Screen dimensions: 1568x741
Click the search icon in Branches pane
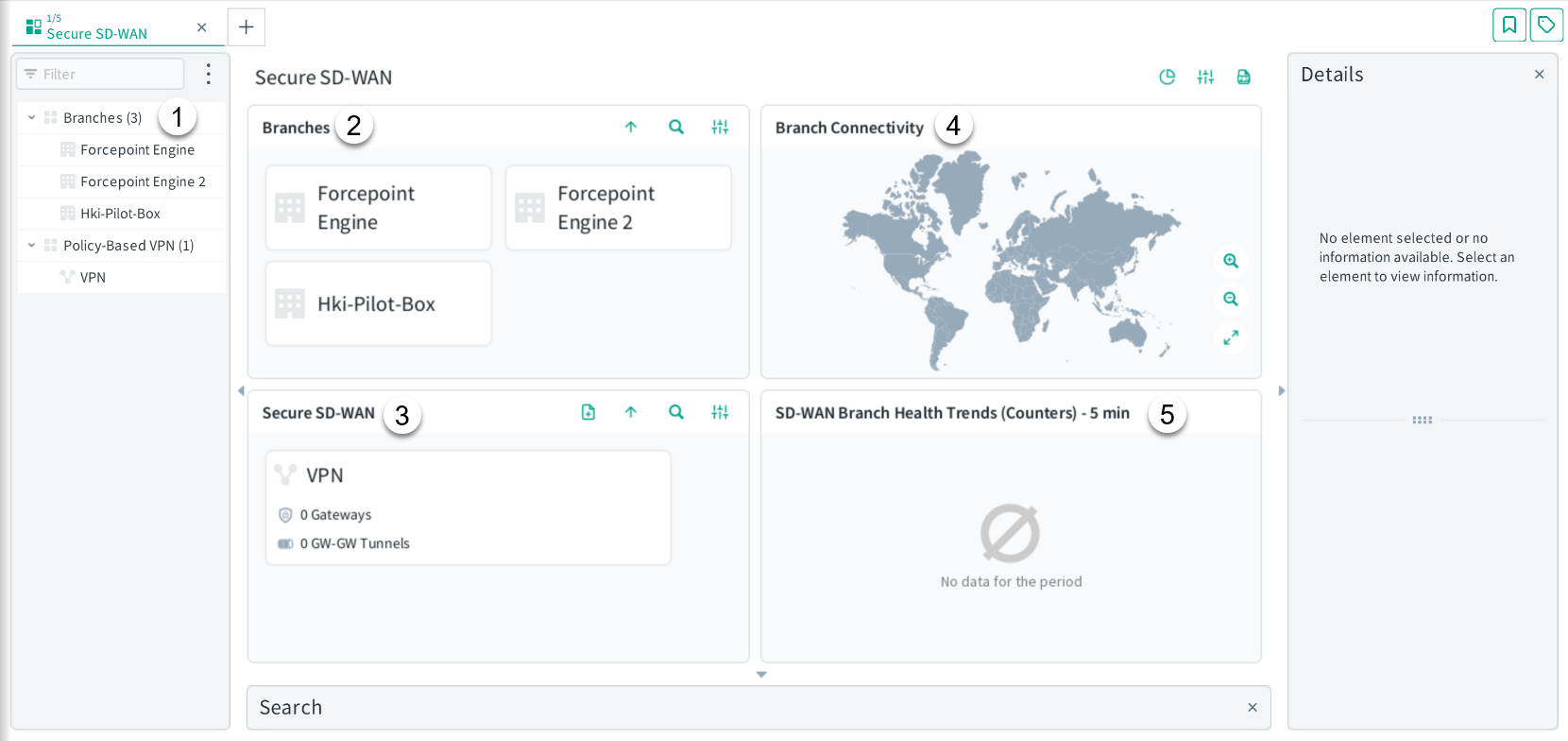coord(676,127)
